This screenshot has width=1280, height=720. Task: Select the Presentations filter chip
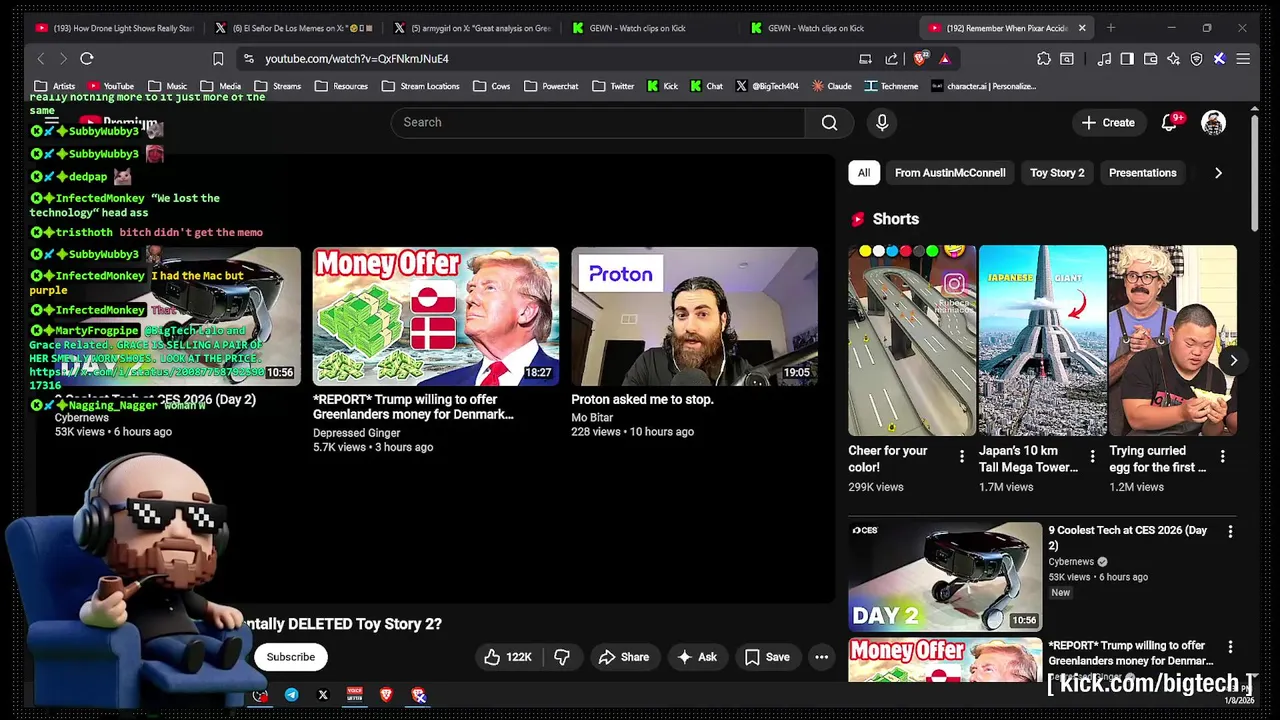click(x=1142, y=173)
